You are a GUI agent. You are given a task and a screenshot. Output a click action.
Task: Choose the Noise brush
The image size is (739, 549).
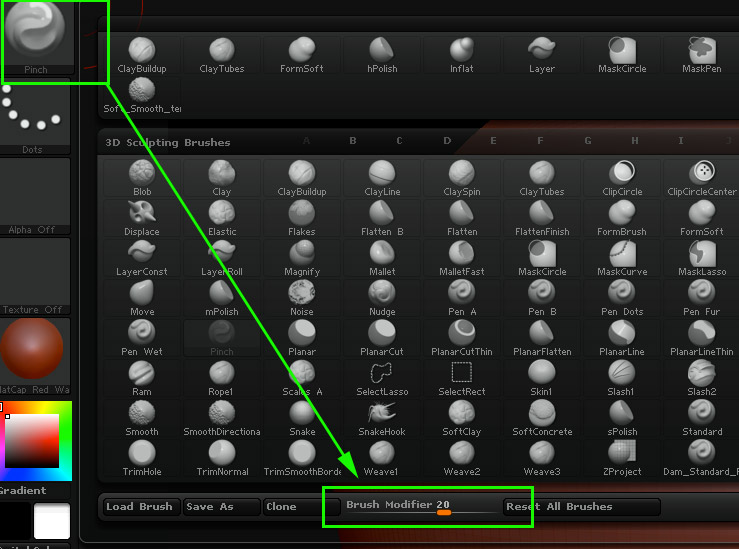click(302, 298)
